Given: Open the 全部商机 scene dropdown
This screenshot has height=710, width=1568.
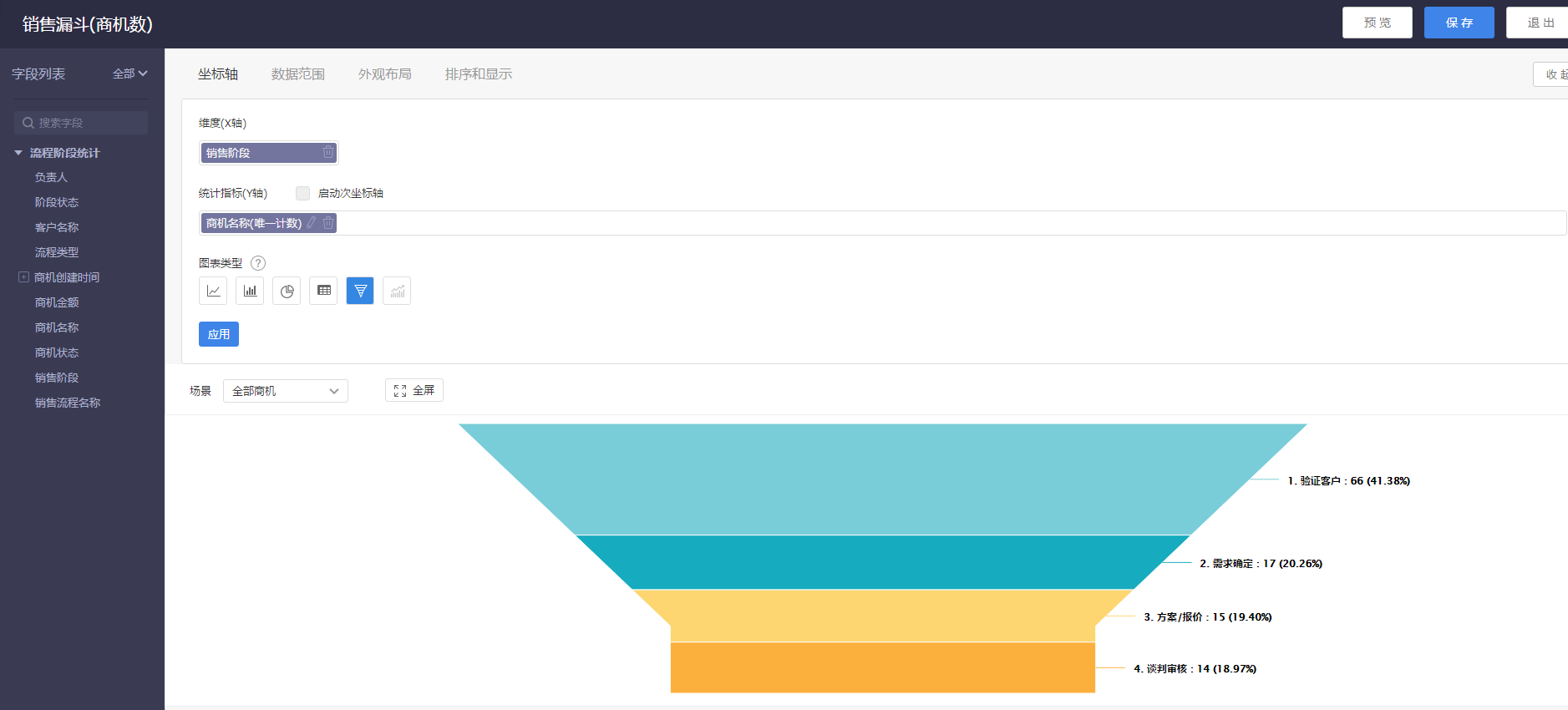Looking at the screenshot, I should tap(286, 391).
